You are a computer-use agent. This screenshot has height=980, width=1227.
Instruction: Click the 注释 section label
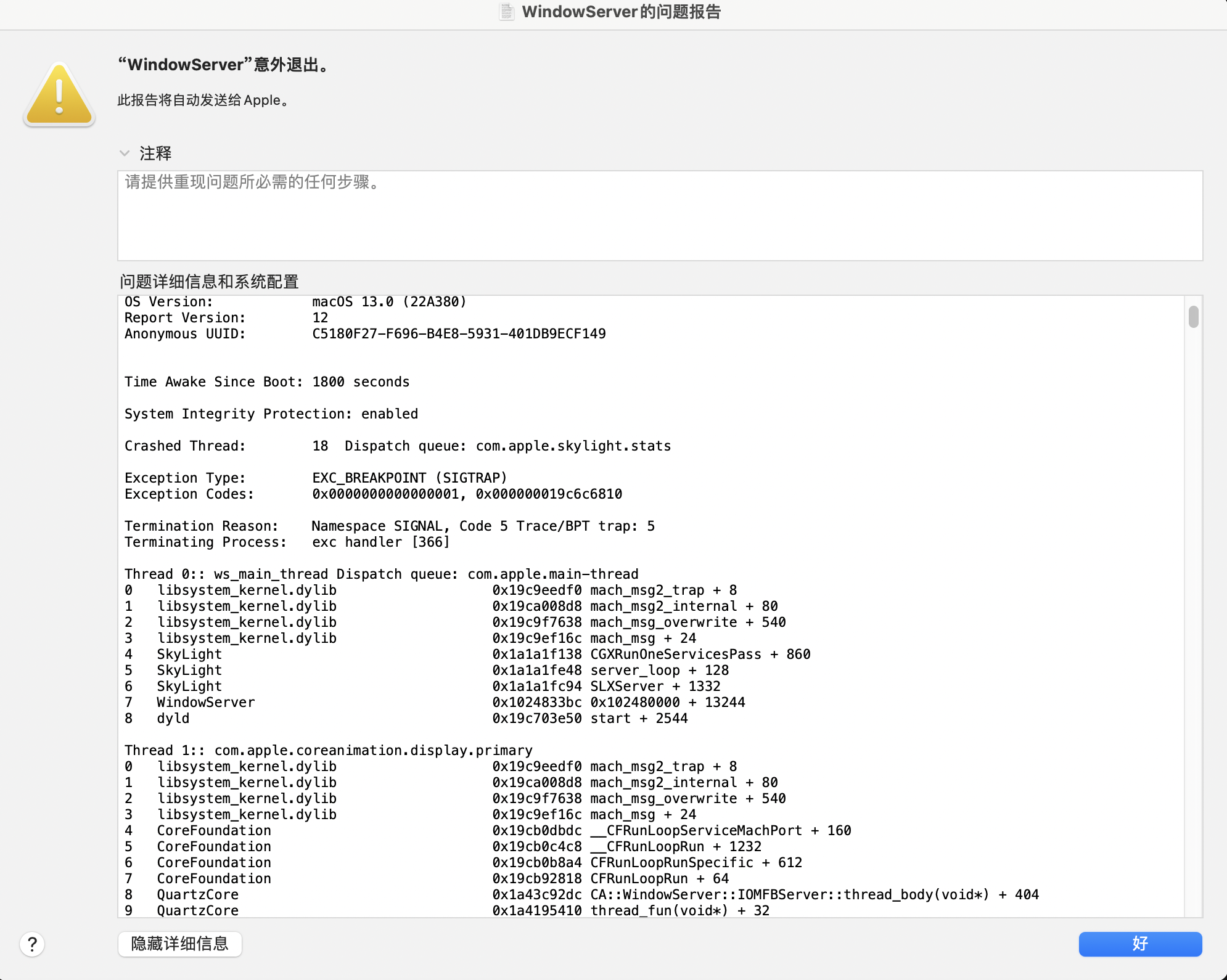click(155, 153)
